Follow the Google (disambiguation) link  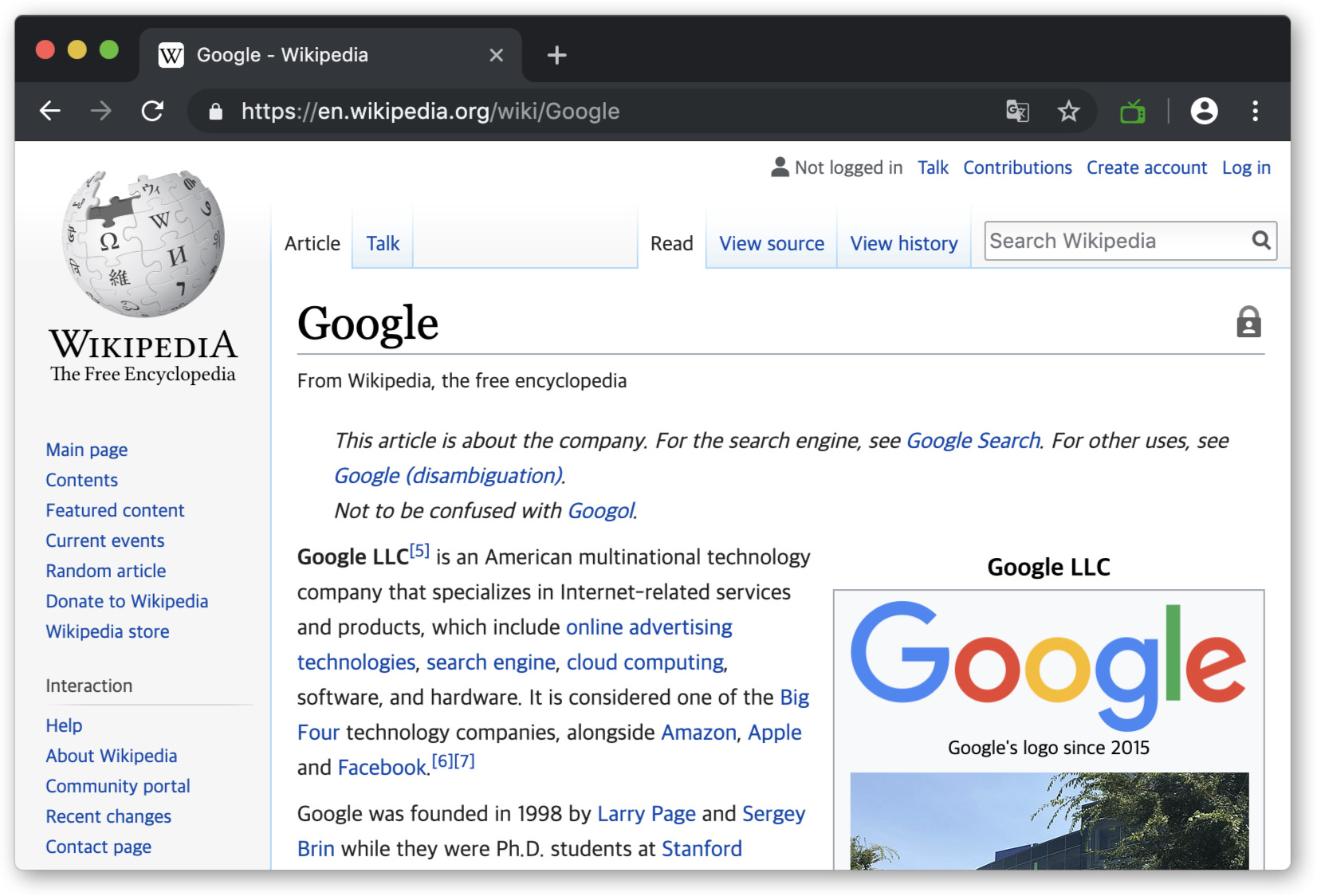tap(448, 476)
